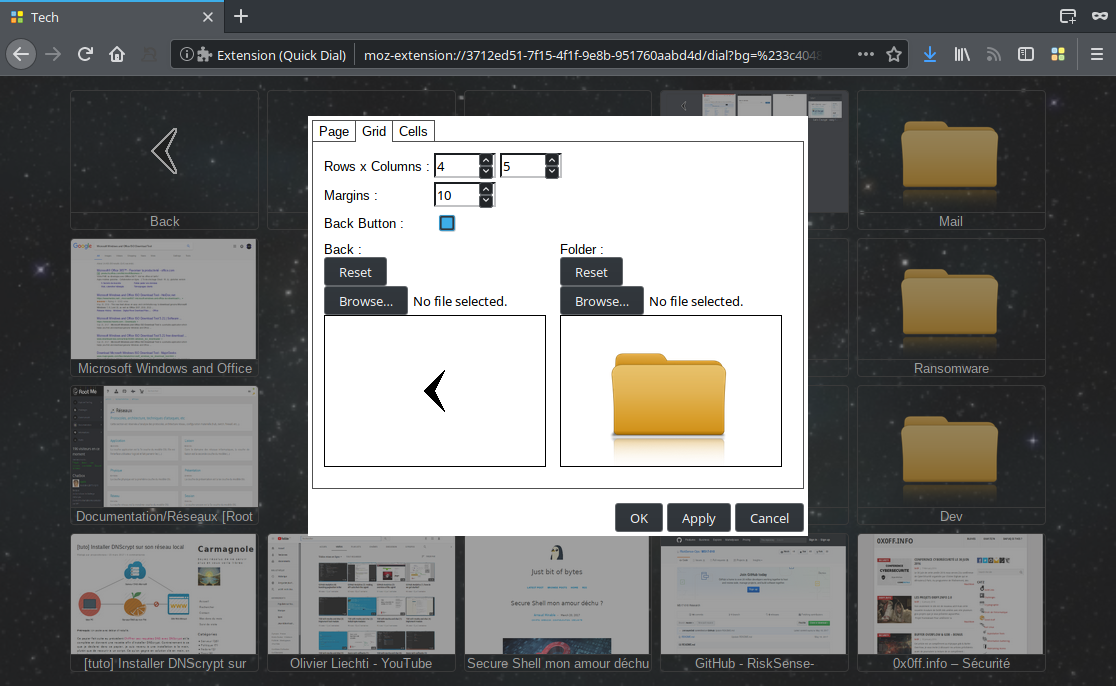Open the Library bookshelf icon

(962, 54)
